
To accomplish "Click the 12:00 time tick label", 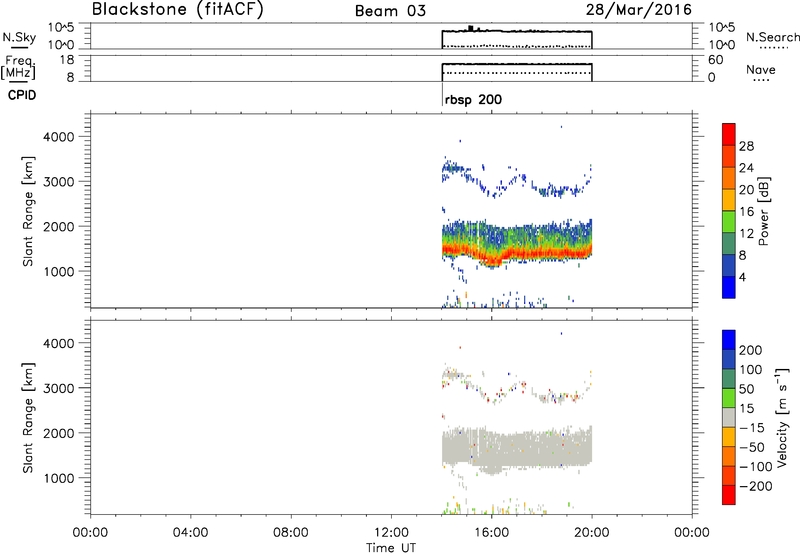I will coord(391,533).
